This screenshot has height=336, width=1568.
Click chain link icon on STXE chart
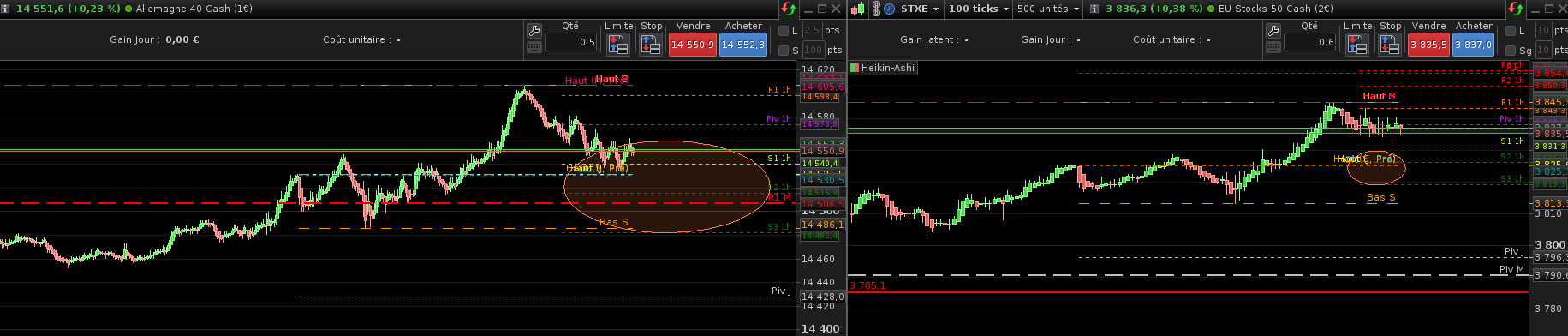876,9
